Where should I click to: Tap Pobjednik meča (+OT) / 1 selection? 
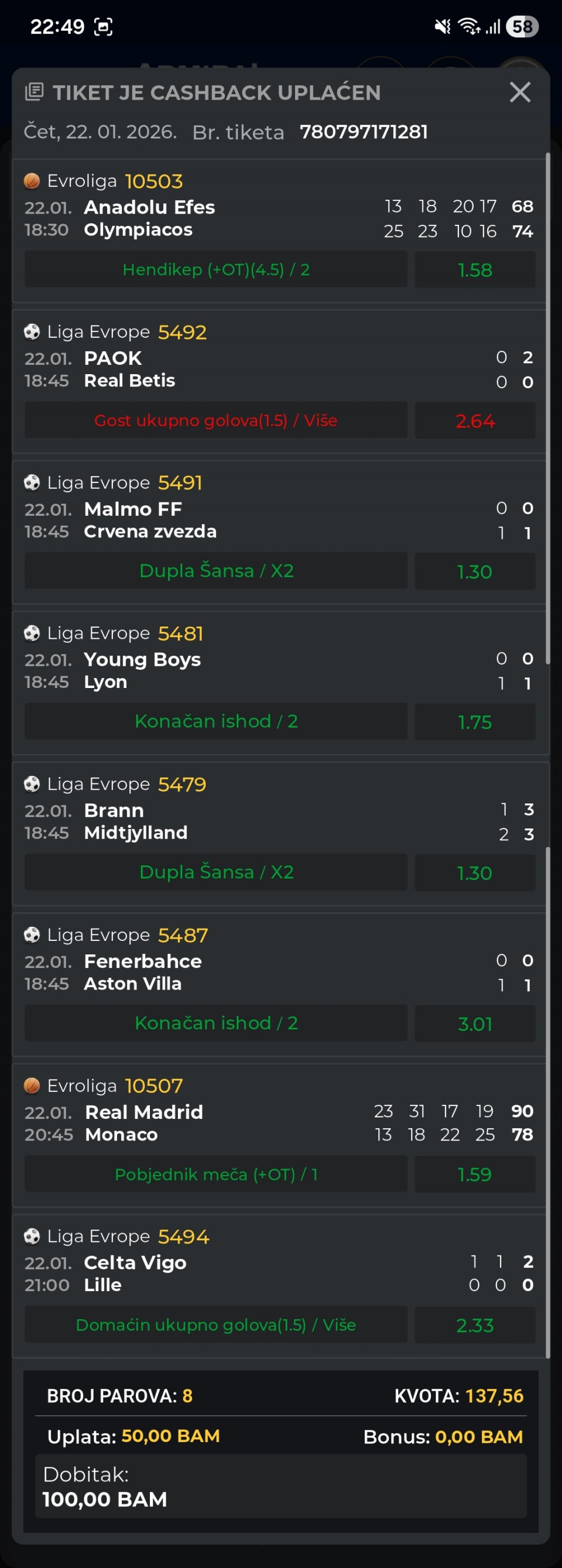click(x=216, y=1174)
